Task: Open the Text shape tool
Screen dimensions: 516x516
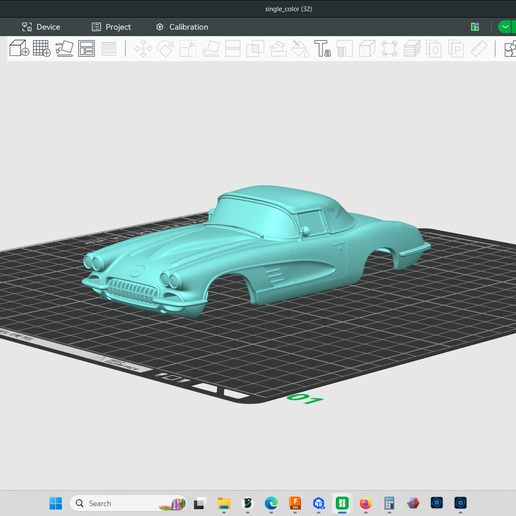Action: (x=322, y=49)
